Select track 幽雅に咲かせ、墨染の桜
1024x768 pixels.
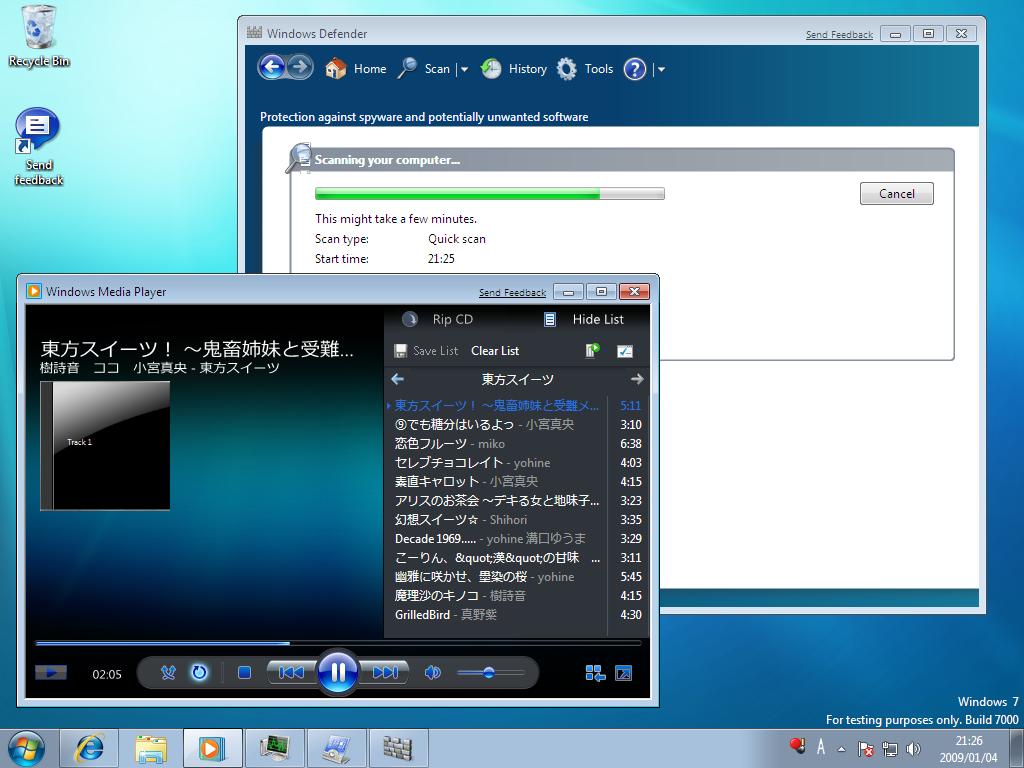coord(517,577)
